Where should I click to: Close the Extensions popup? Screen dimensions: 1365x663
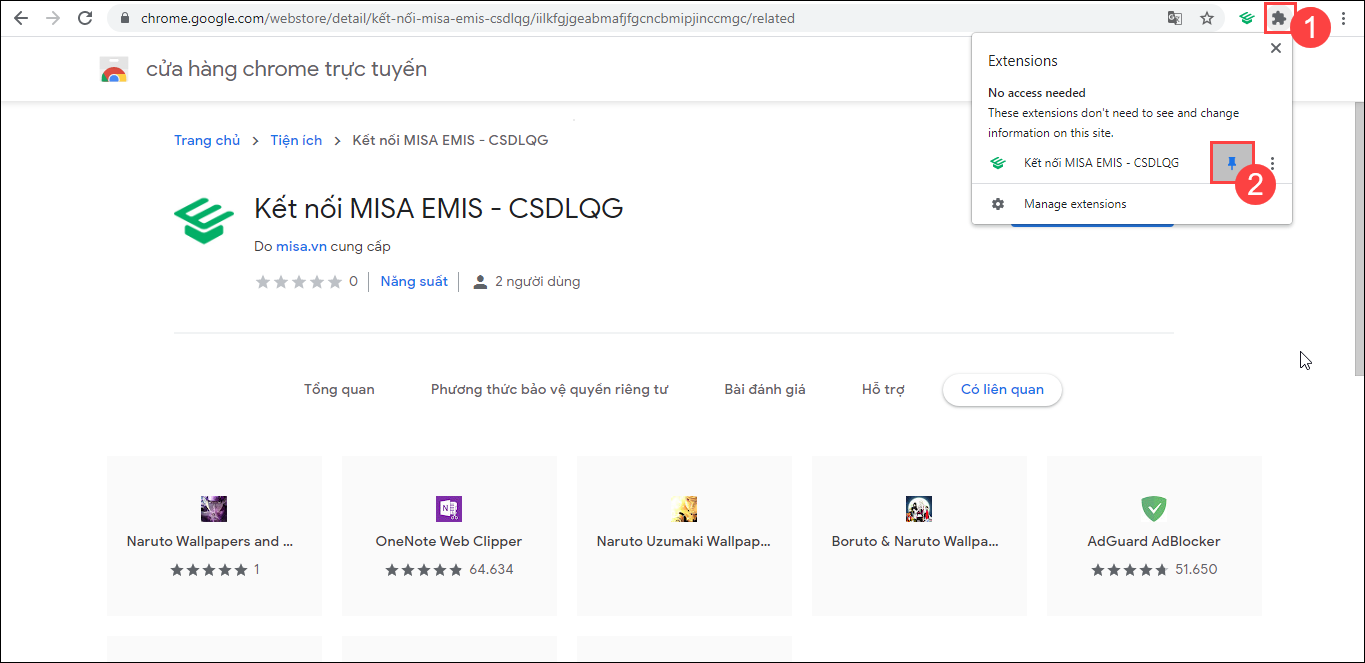1275,48
